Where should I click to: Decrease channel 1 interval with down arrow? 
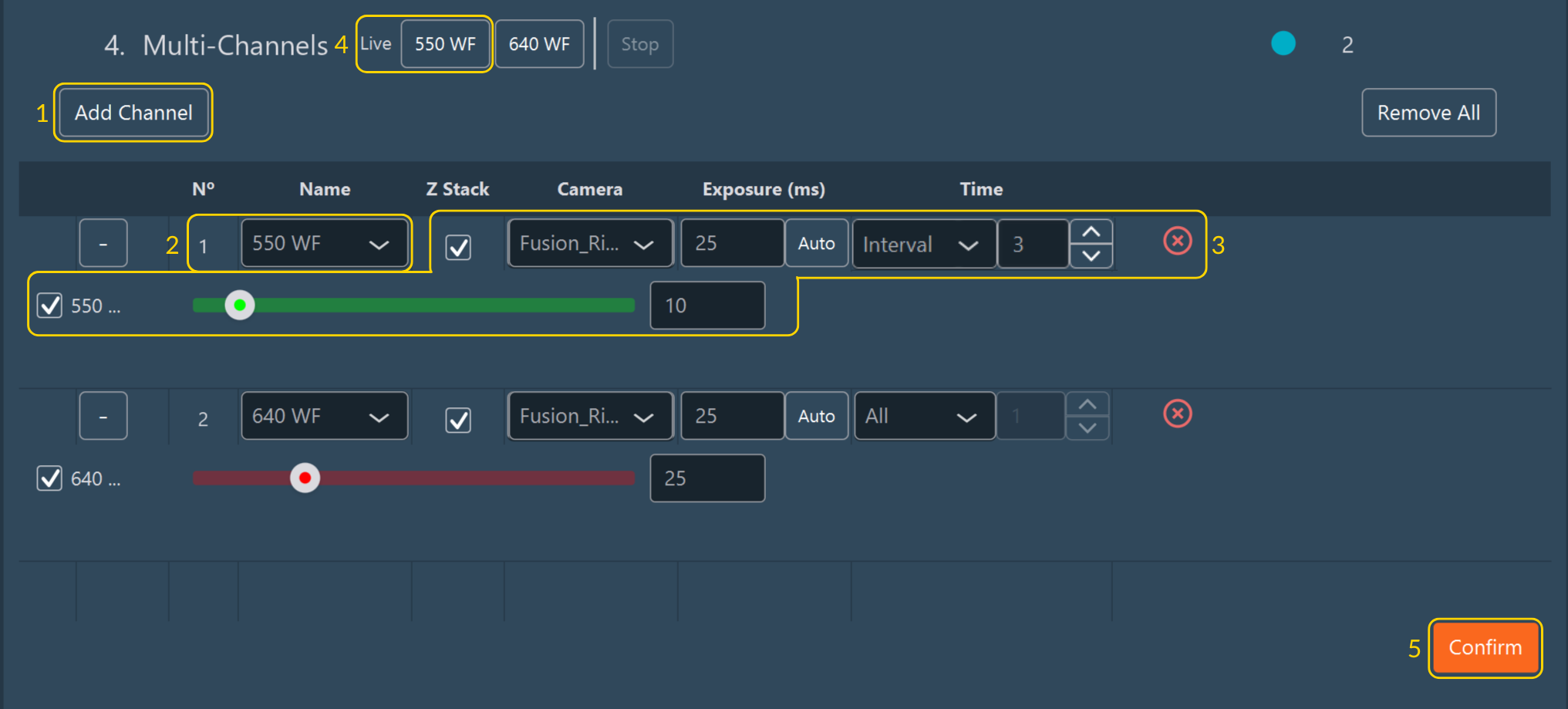[x=1091, y=256]
